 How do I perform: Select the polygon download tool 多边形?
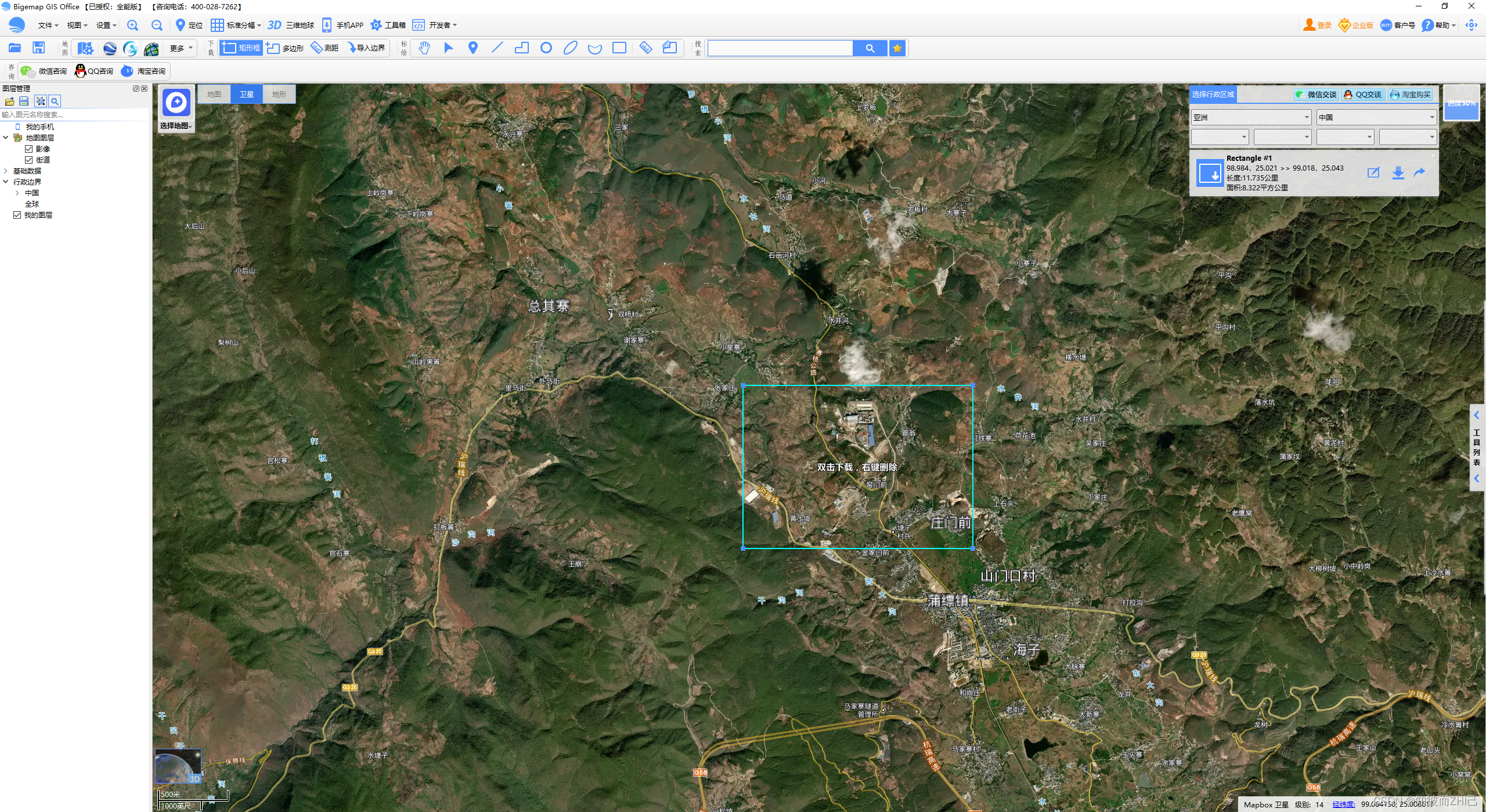click(x=286, y=48)
